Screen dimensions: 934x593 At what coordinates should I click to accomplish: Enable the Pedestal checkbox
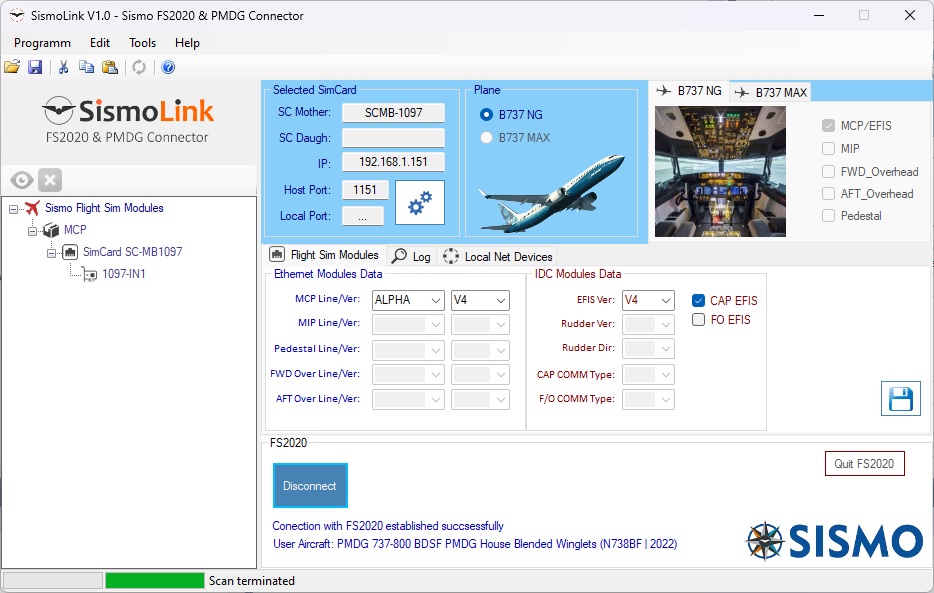(828, 216)
